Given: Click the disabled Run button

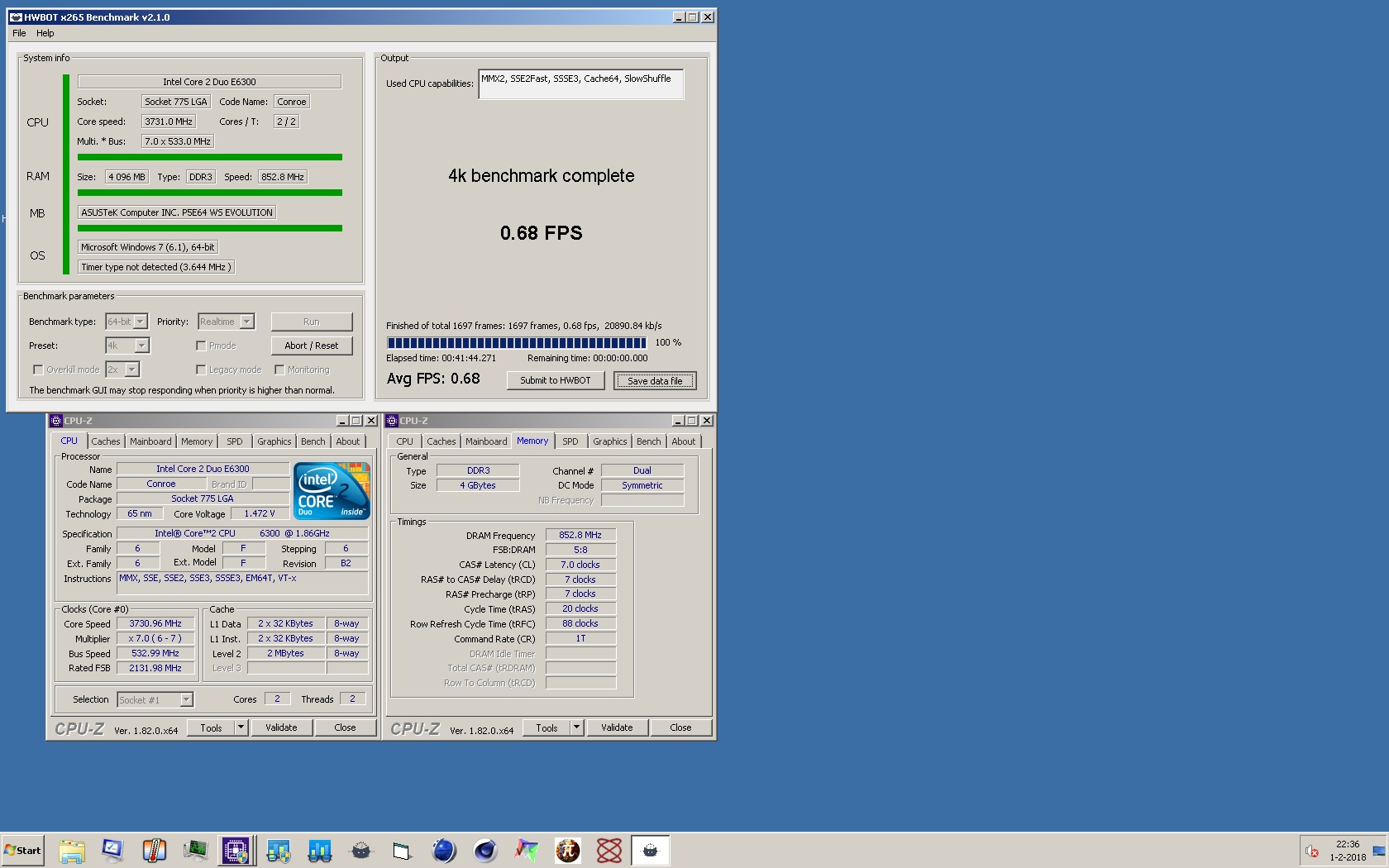Looking at the screenshot, I should tap(312, 322).
